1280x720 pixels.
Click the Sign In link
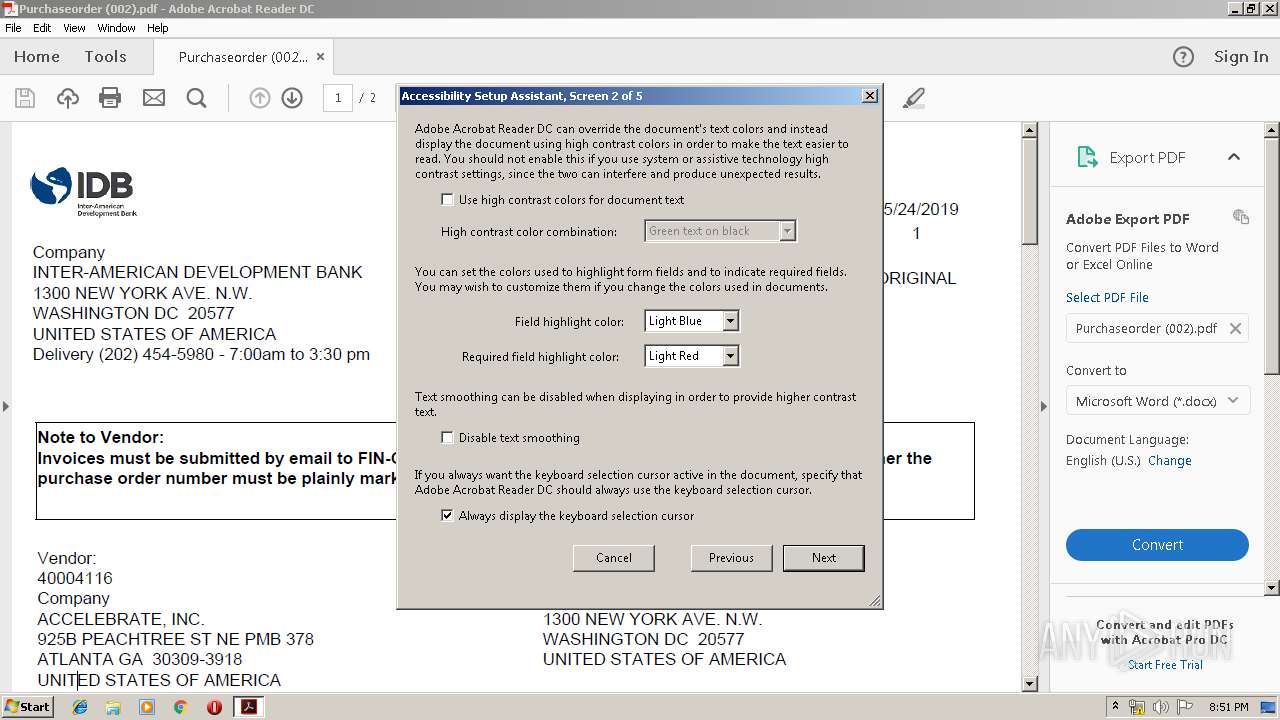(x=1241, y=57)
